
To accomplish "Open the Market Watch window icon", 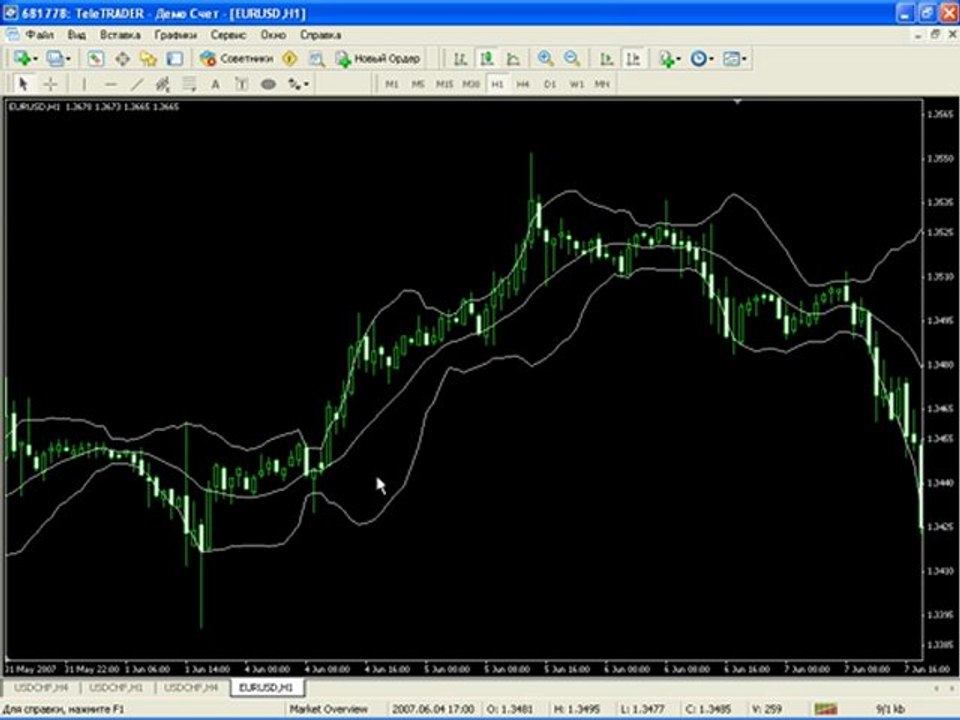I will pyautogui.click(x=95, y=59).
